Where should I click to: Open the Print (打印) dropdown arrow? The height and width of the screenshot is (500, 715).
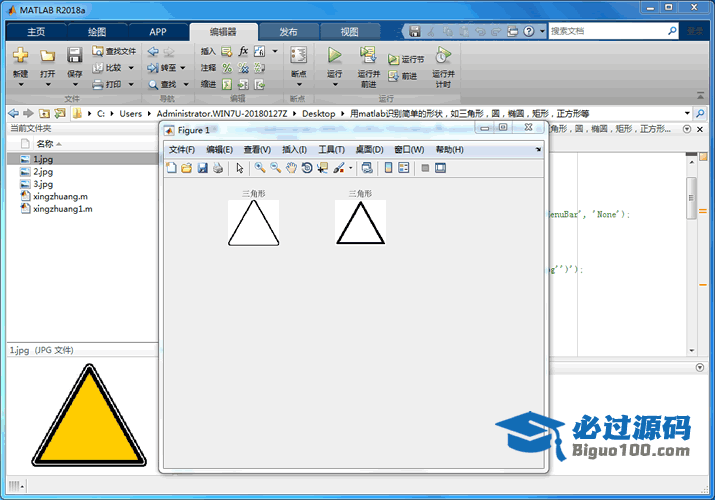pyautogui.click(x=130, y=85)
